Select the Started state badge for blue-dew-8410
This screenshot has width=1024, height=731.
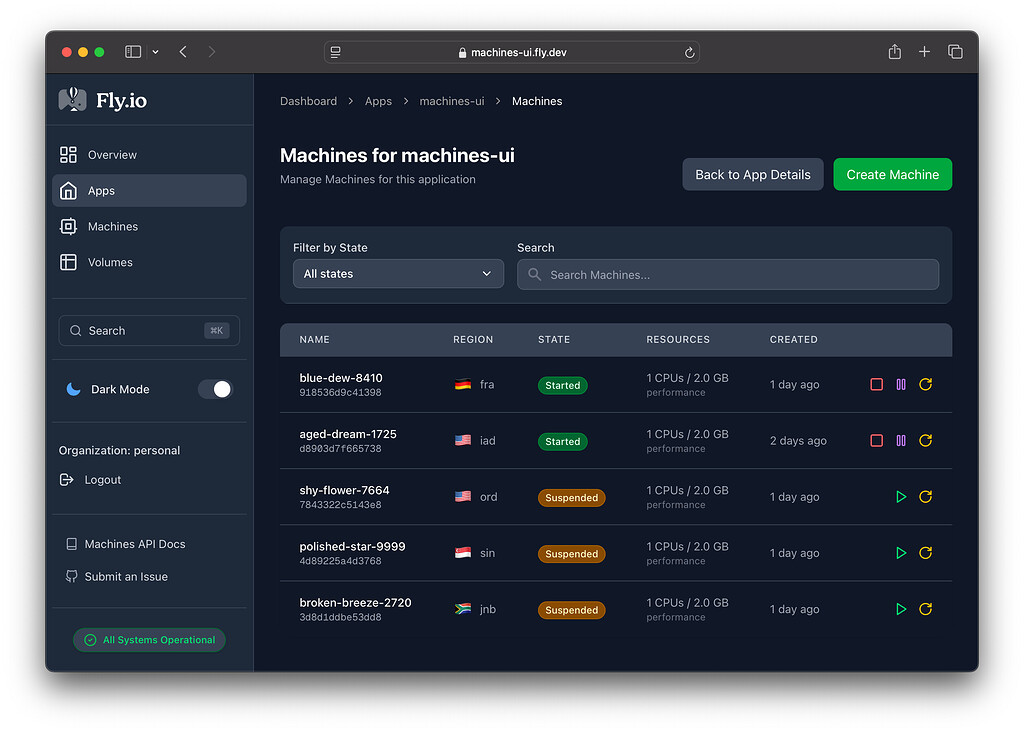[562, 385]
